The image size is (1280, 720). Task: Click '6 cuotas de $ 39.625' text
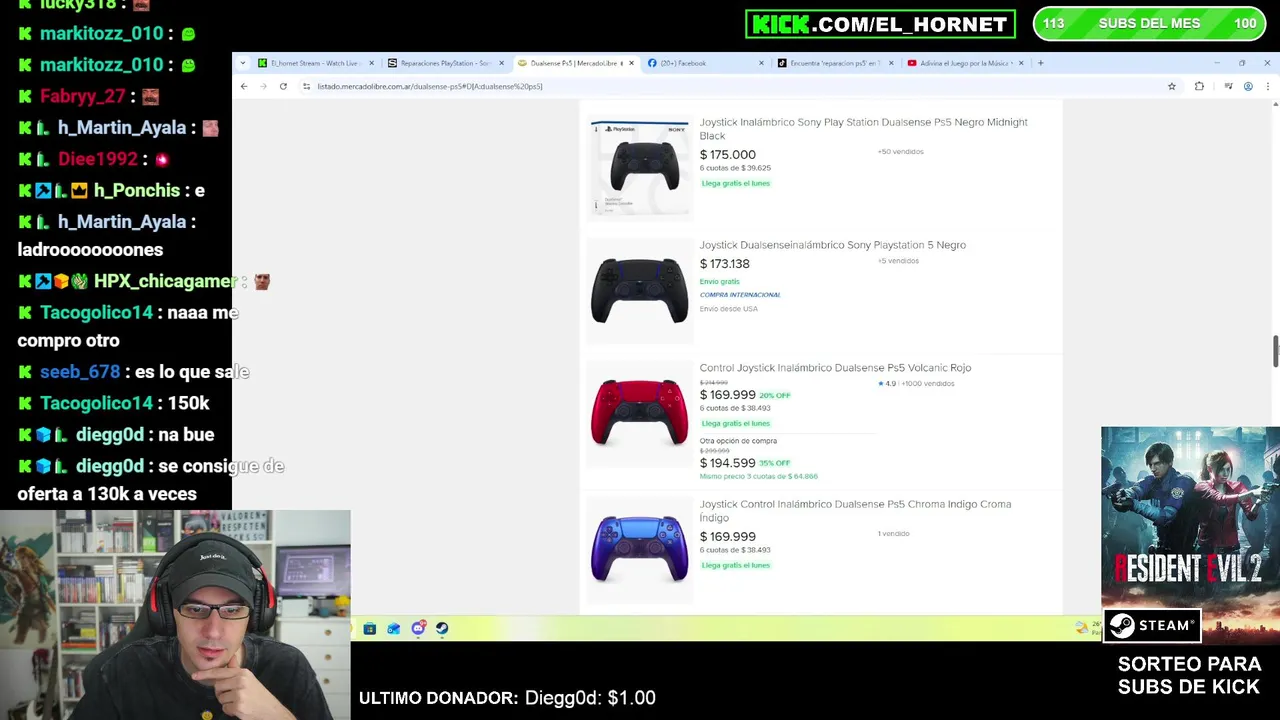pyautogui.click(x=735, y=168)
